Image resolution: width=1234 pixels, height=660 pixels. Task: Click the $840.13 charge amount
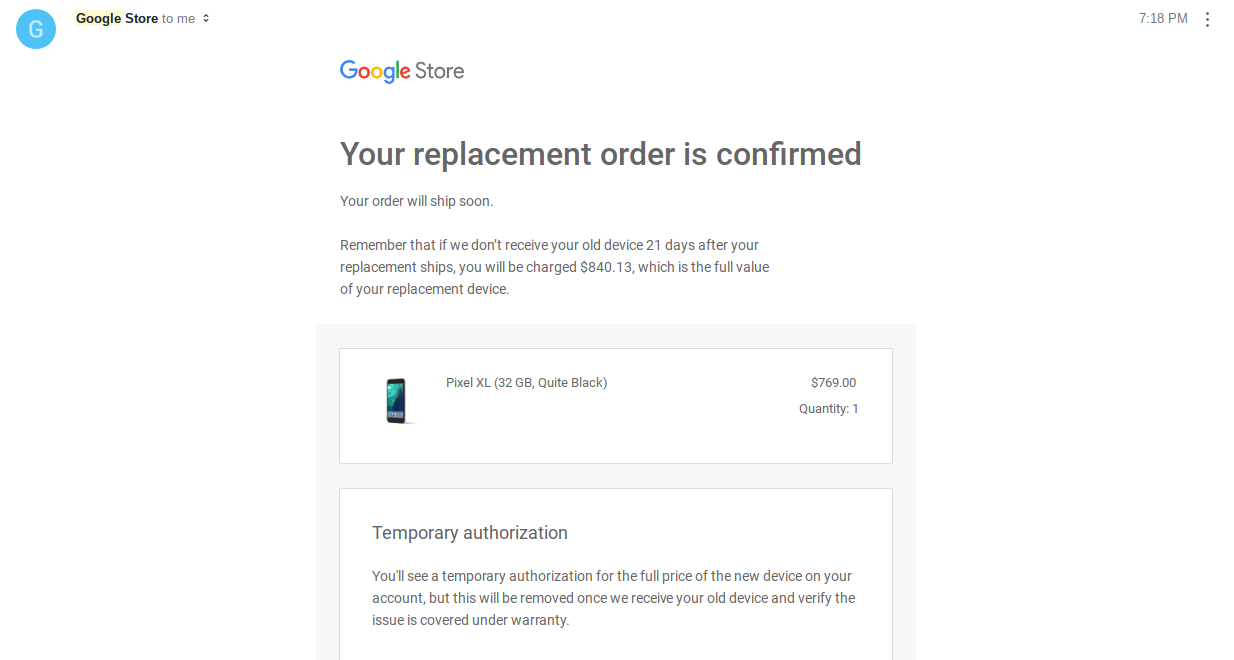[x=606, y=267]
